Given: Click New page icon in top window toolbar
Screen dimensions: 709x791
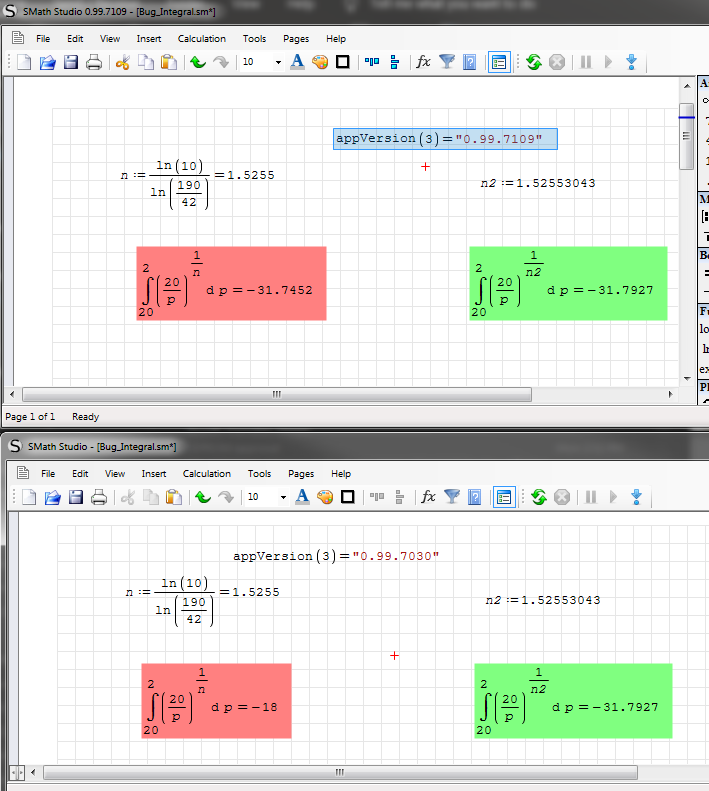Looking at the screenshot, I should (26, 62).
